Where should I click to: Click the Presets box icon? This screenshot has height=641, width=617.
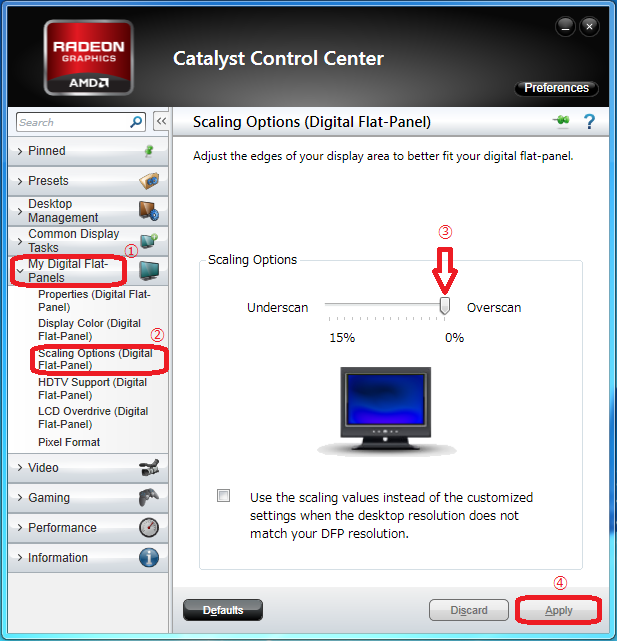pyautogui.click(x=149, y=180)
